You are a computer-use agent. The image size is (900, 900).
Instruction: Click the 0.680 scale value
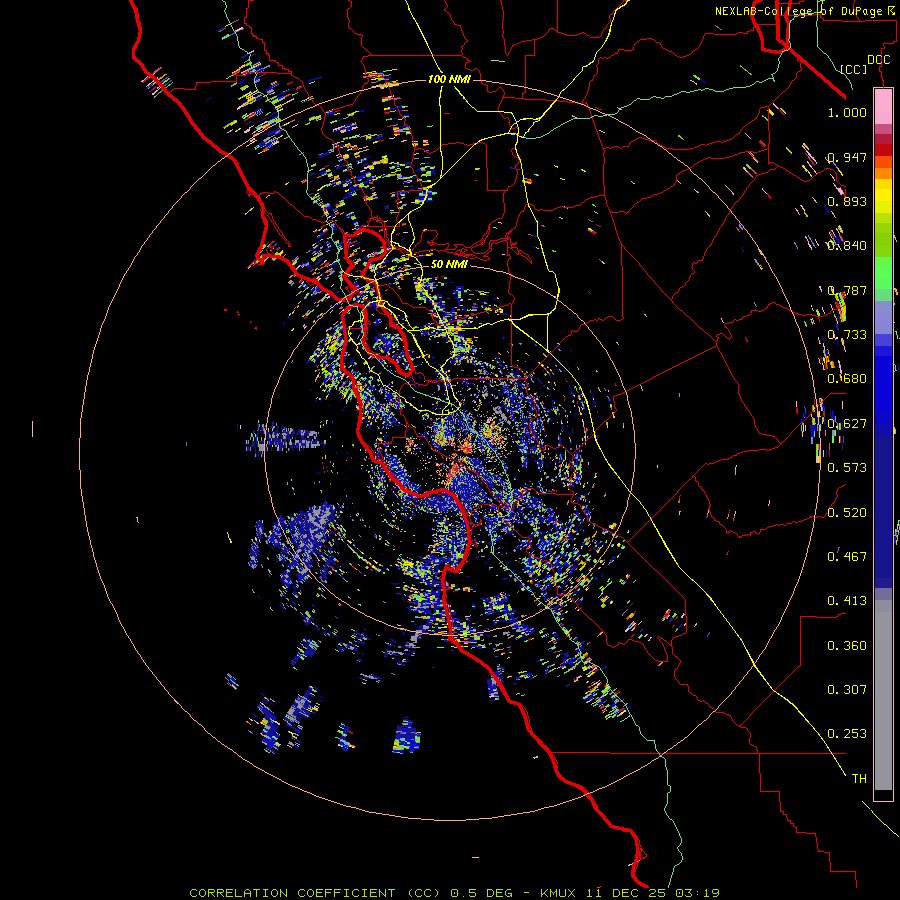pos(847,379)
